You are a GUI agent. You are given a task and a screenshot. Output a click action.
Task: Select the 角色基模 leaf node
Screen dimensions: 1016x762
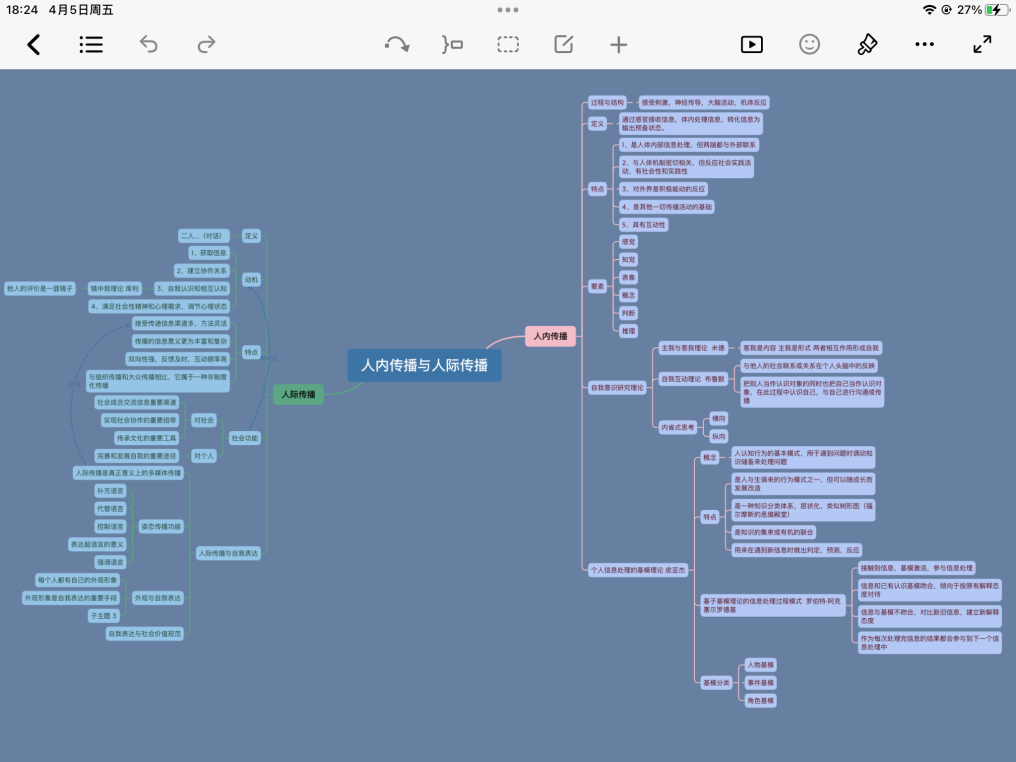[x=761, y=700]
